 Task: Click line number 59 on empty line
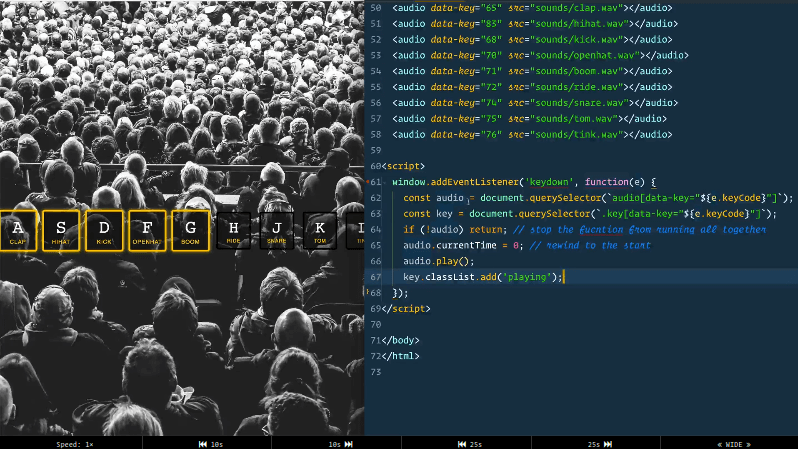pyautogui.click(x=376, y=150)
